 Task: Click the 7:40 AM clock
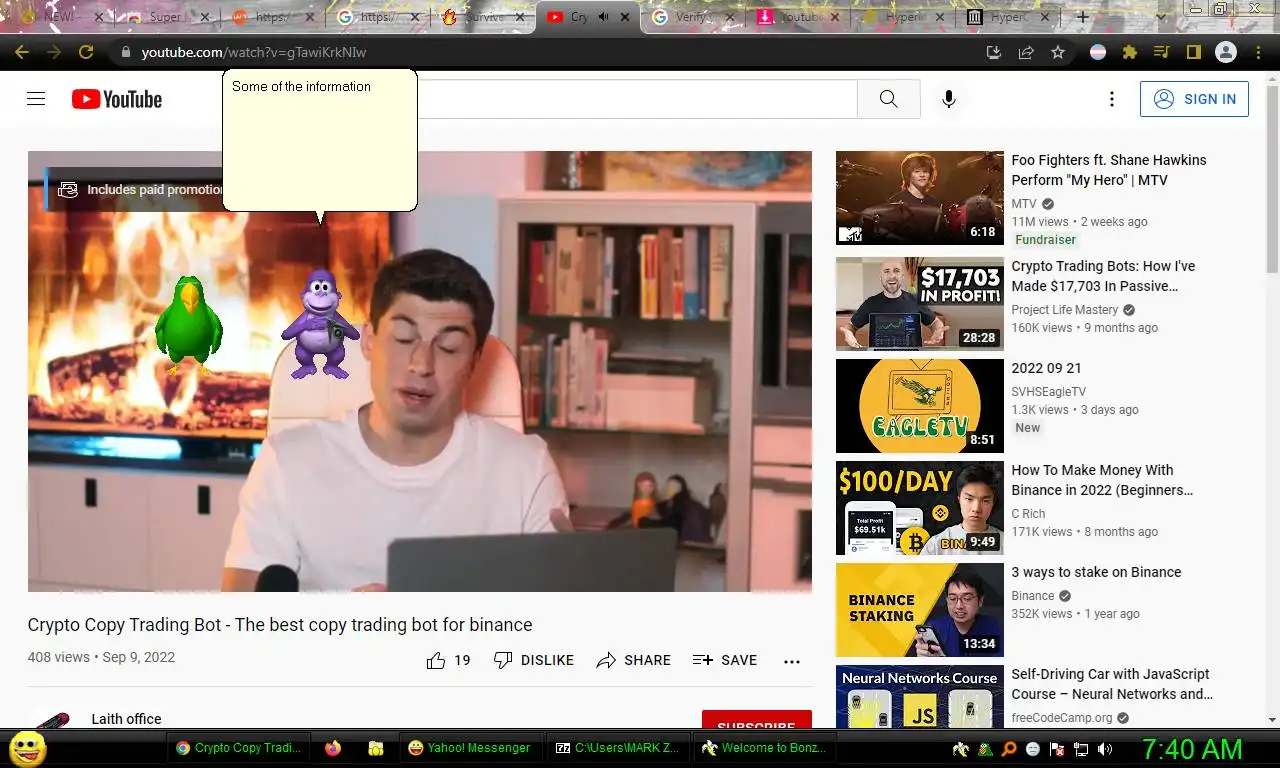click(1192, 749)
